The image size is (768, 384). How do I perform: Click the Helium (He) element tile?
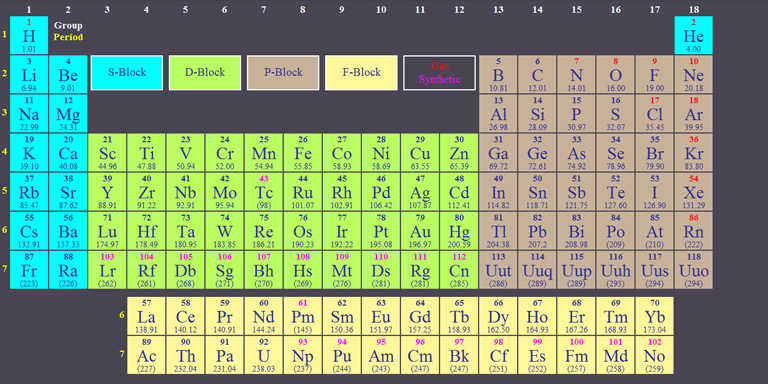tap(694, 35)
